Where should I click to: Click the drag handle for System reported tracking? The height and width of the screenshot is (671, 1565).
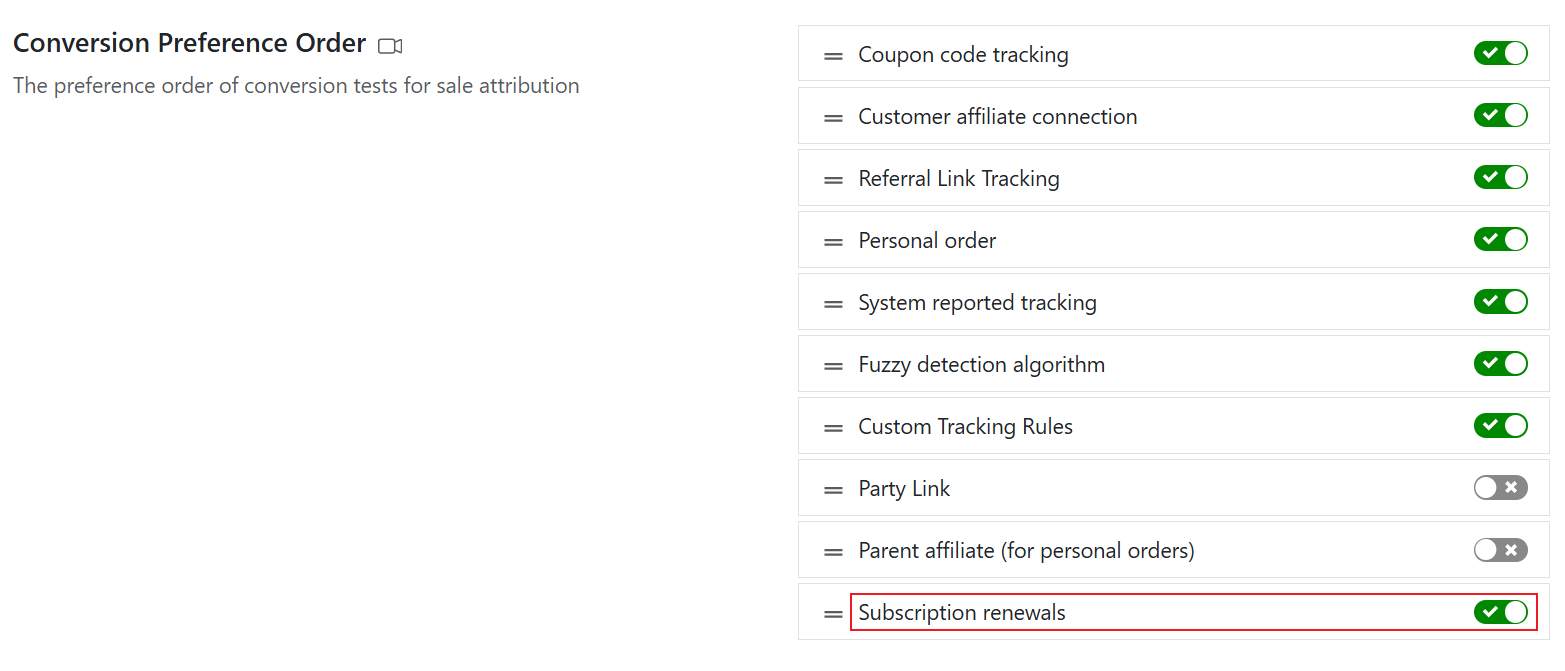(x=833, y=304)
